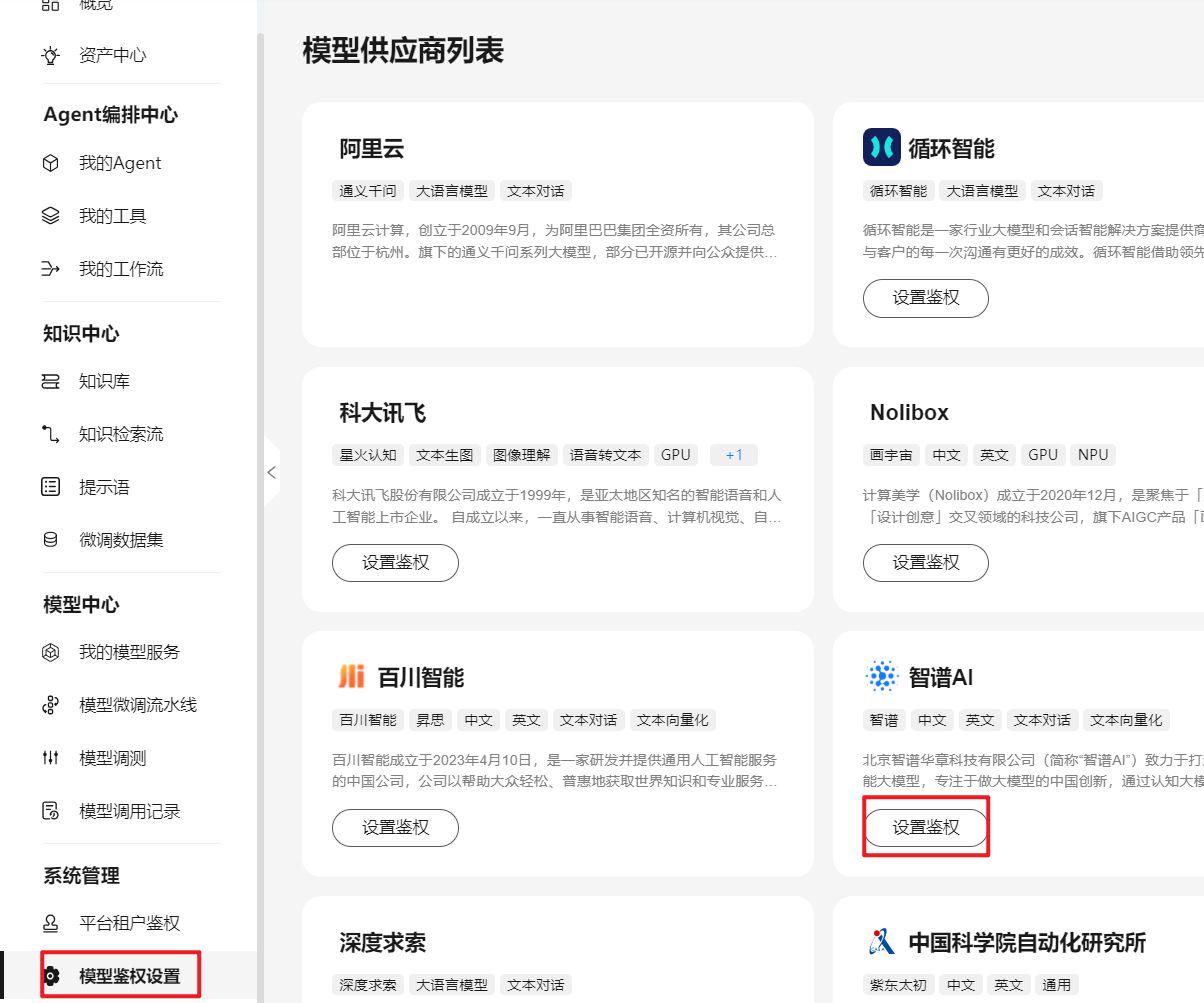Select 模型鉴权设置 menu item

click(129, 976)
